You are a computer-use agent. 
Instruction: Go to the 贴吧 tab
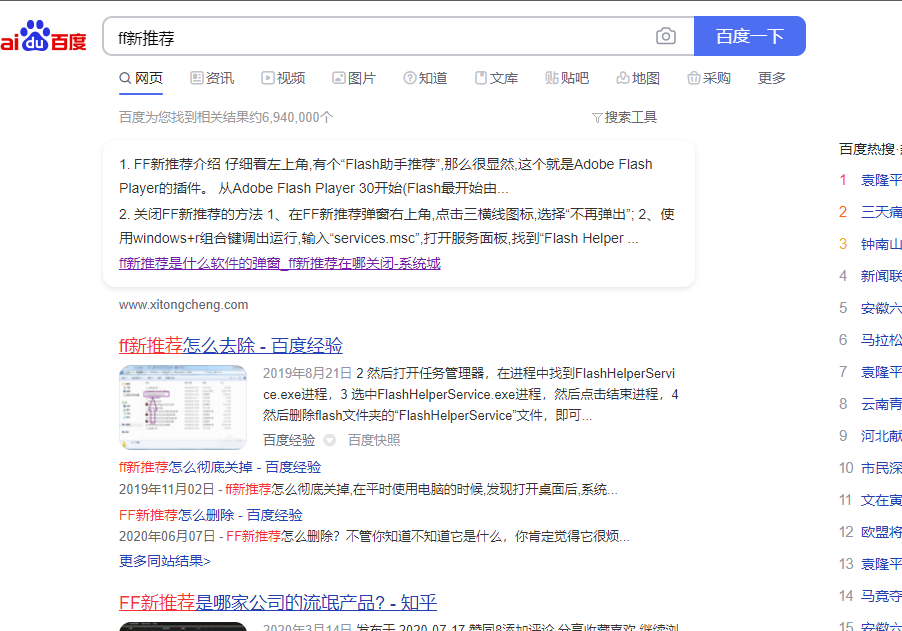[567, 78]
